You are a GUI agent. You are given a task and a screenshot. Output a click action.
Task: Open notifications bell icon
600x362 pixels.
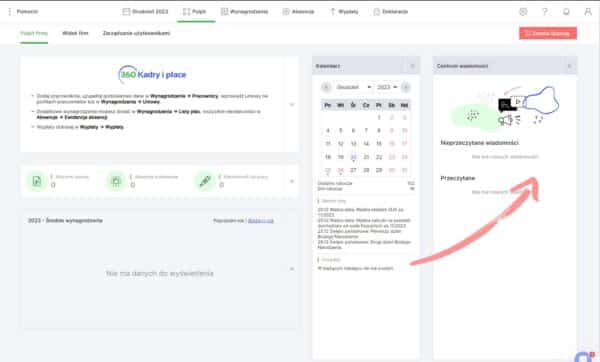[x=566, y=11]
